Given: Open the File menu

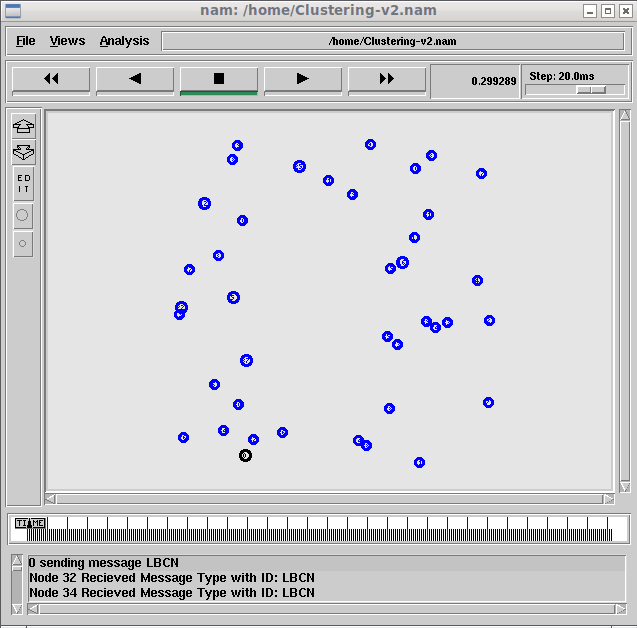Looking at the screenshot, I should click(x=26, y=41).
